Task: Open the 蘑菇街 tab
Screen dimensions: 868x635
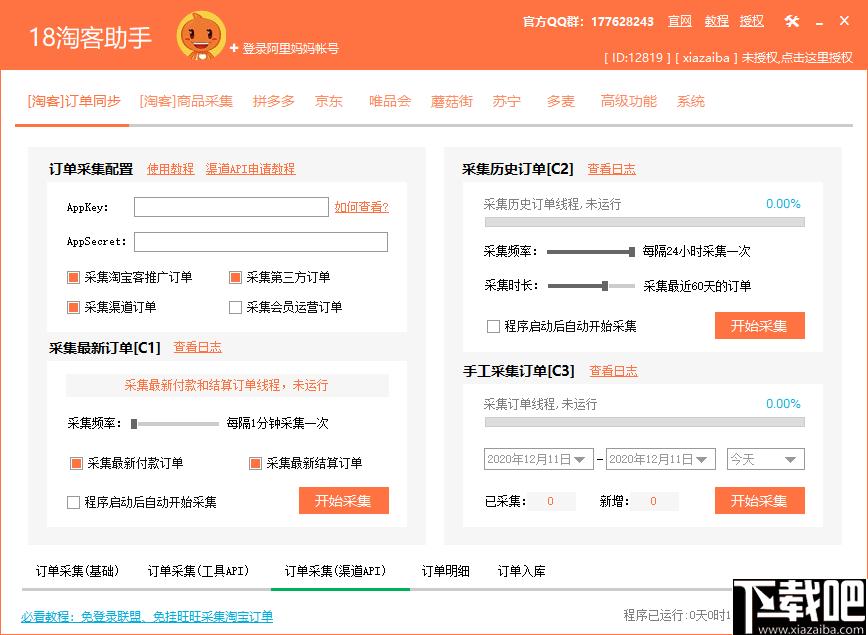Action: click(451, 102)
